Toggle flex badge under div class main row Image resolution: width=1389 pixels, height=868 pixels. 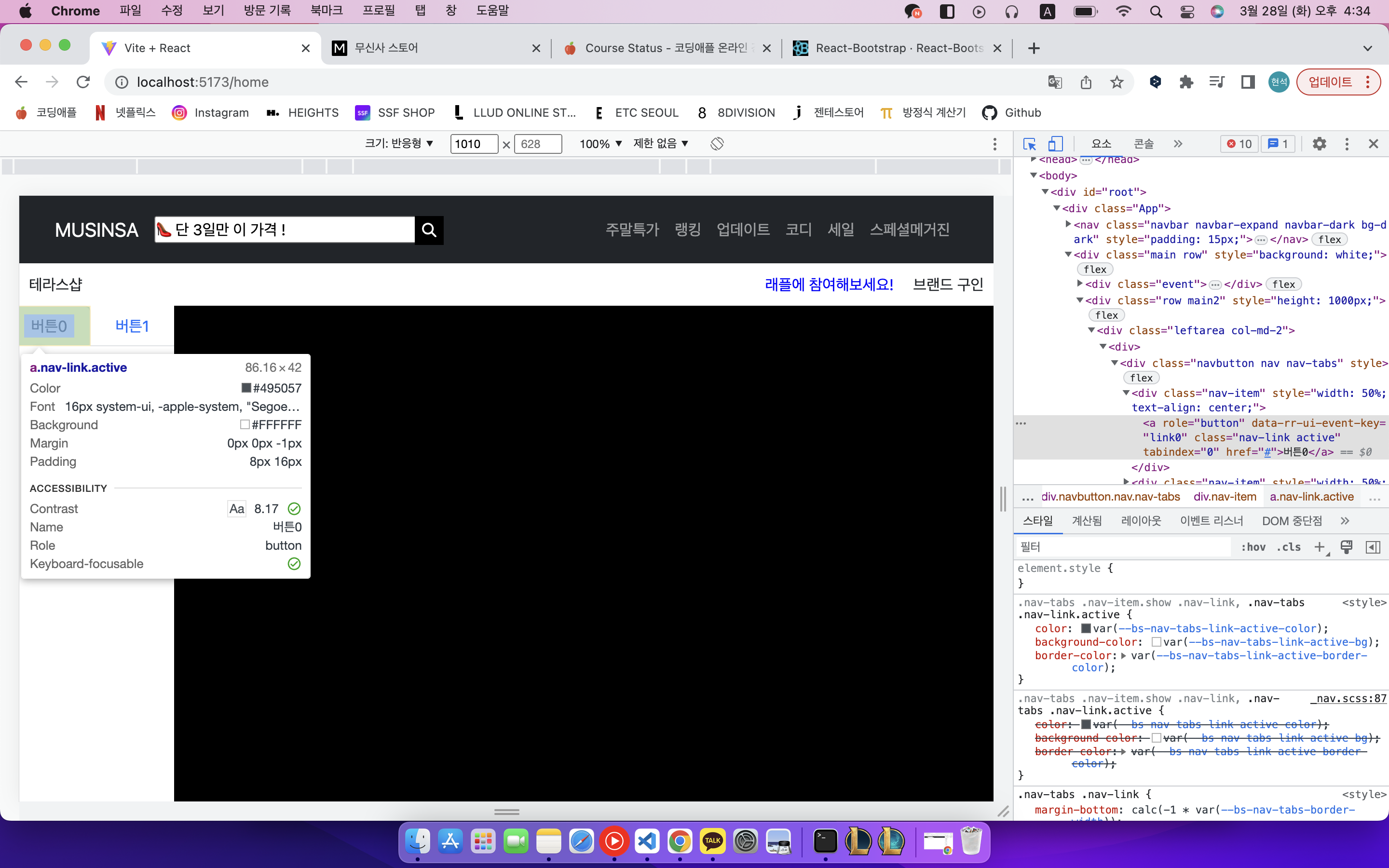pos(1094,269)
